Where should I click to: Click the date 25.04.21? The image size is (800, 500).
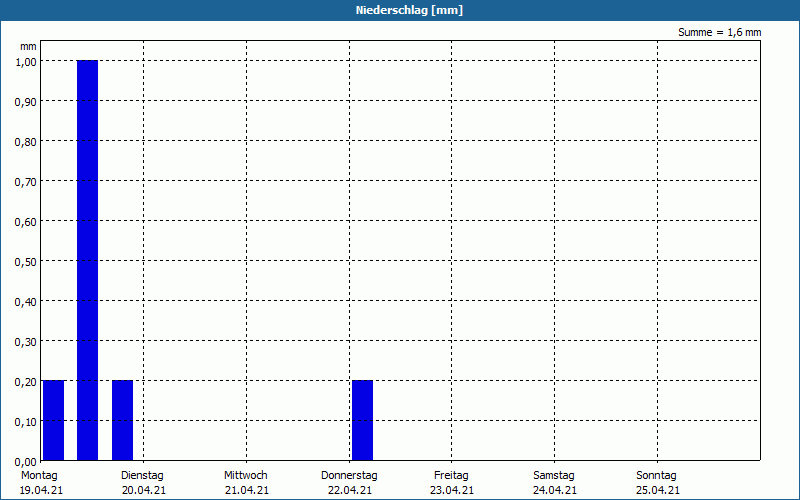tap(658, 491)
